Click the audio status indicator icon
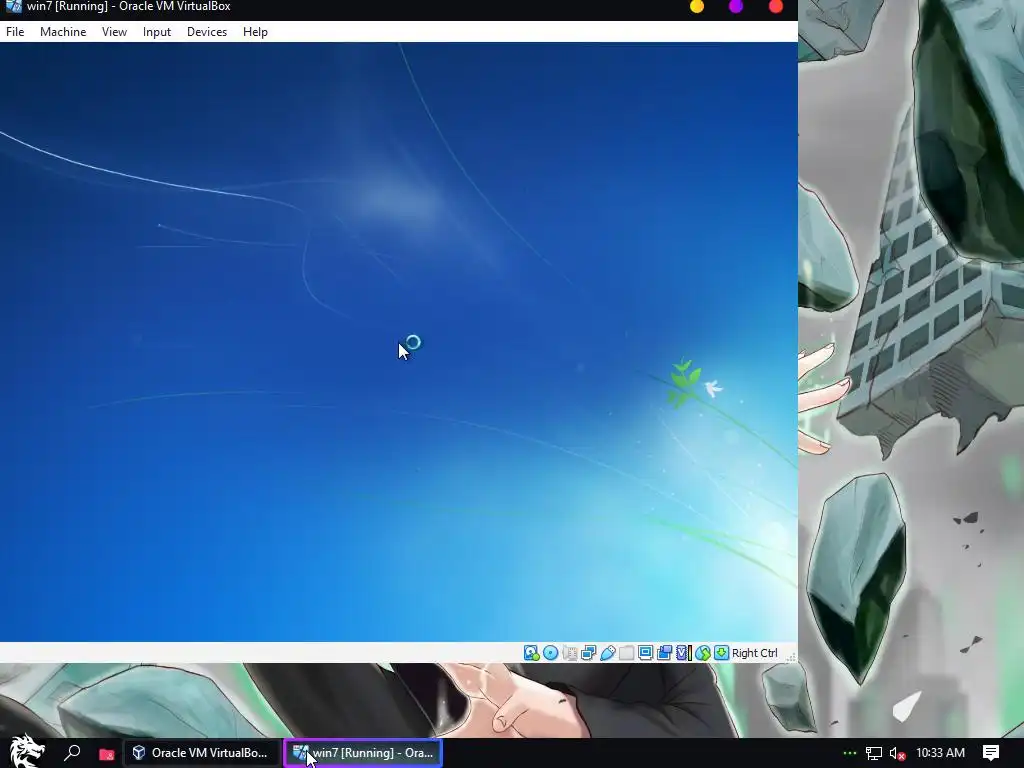The width and height of the screenshot is (1024, 768). [x=569, y=653]
